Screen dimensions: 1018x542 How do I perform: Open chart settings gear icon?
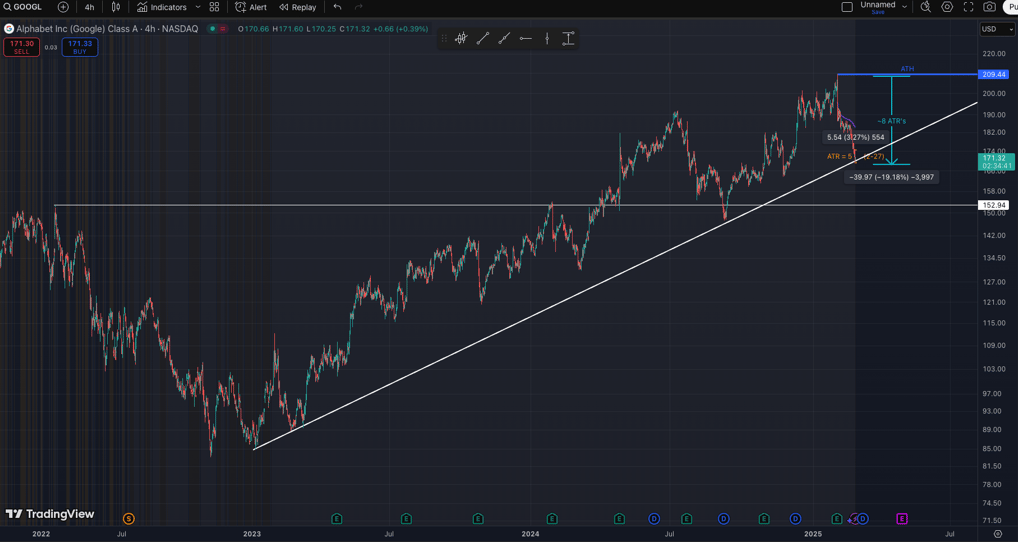point(947,7)
